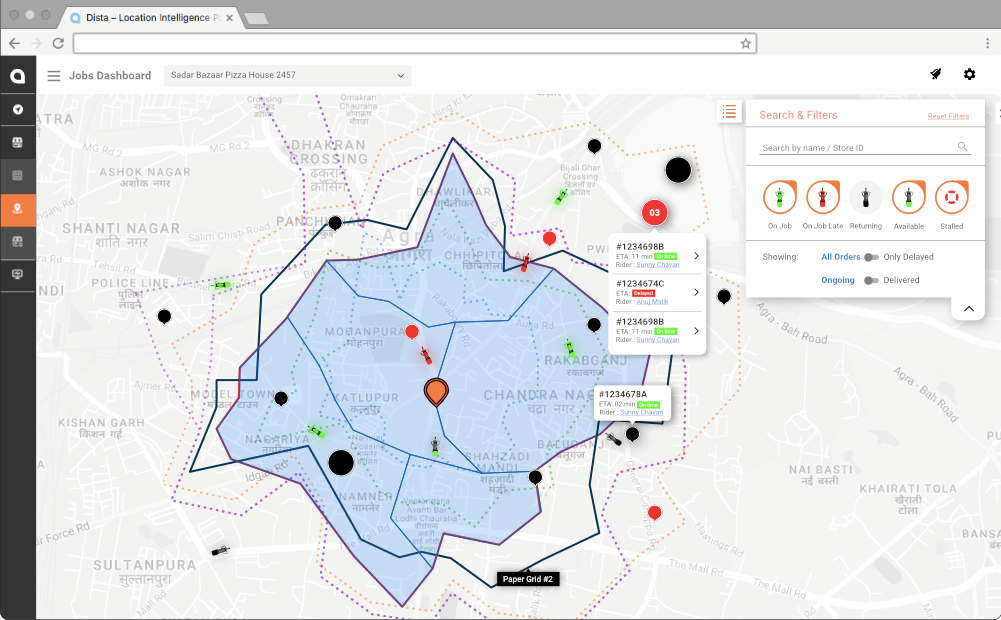Focus the Search by name / Store ID field

point(865,147)
